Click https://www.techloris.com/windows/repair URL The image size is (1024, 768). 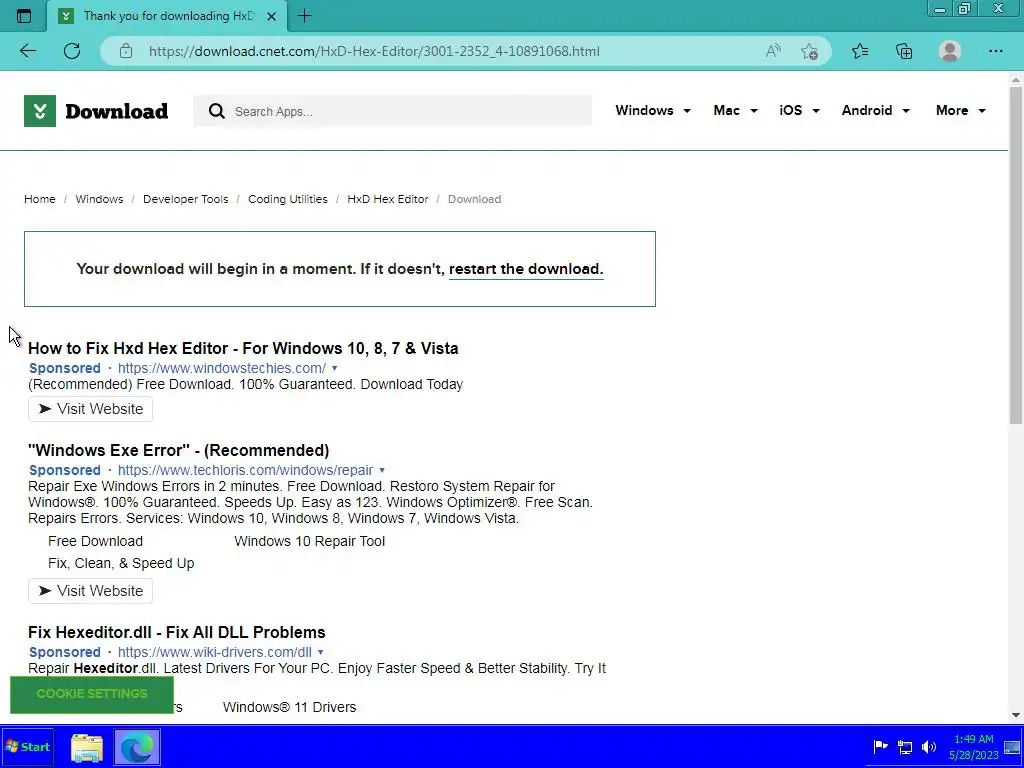(x=246, y=470)
